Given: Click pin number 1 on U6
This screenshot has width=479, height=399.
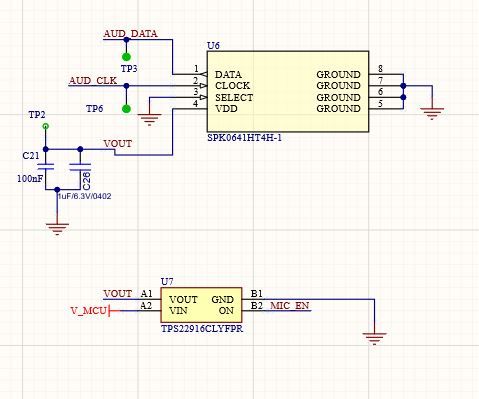Looking at the screenshot, I should (x=196, y=69).
